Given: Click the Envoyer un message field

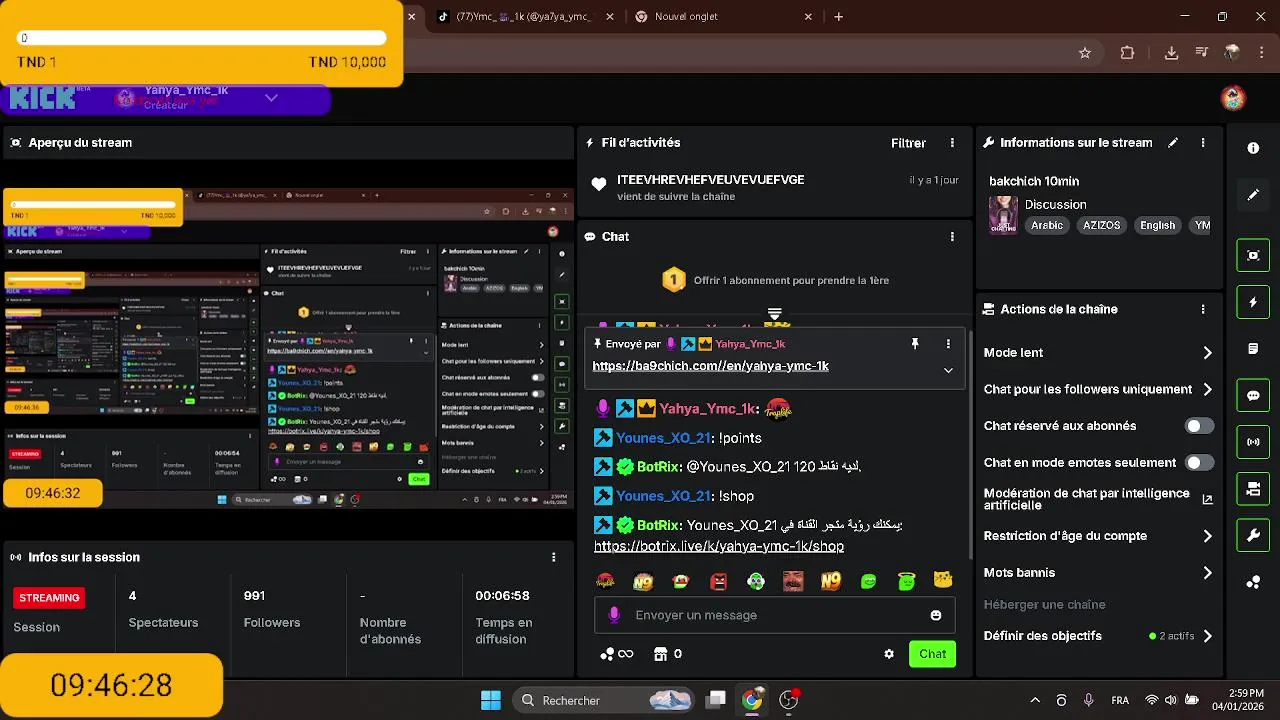Looking at the screenshot, I should 775,615.
